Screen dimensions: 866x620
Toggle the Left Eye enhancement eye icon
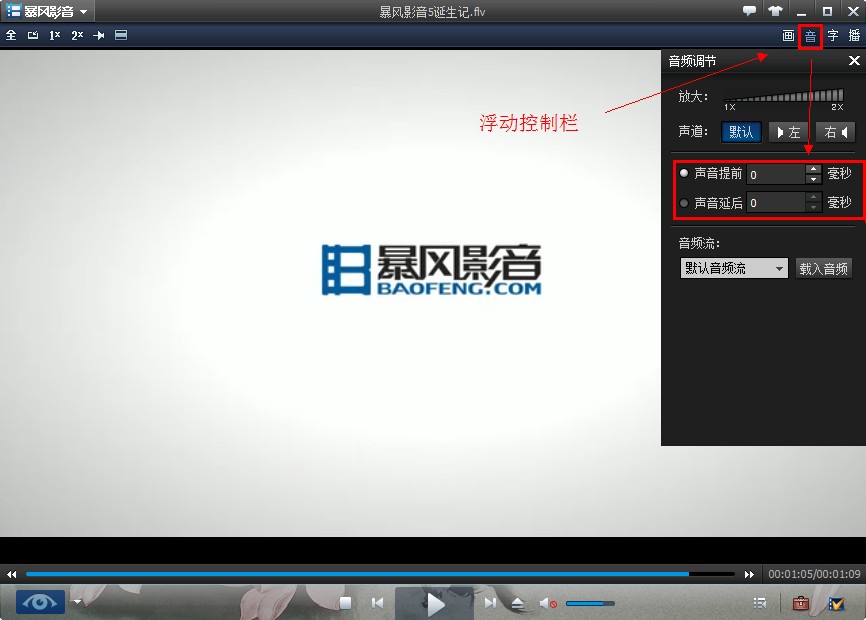pyautogui.click(x=38, y=603)
